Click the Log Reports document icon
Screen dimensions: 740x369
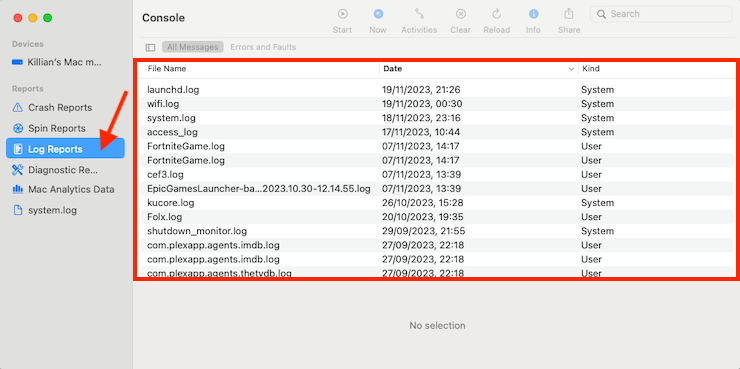(18, 149)
